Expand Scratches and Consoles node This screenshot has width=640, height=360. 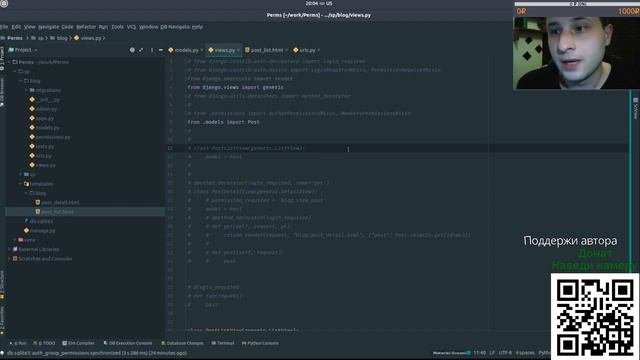[x=10, y=259]
